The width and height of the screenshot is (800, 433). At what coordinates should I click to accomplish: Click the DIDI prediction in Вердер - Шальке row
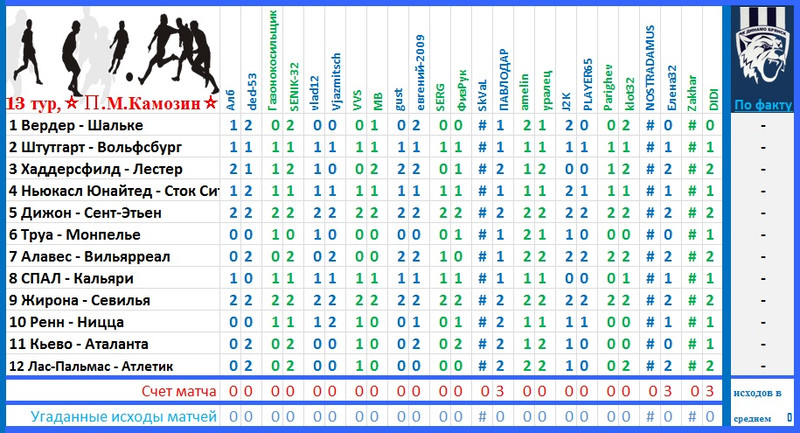(710, 125)
